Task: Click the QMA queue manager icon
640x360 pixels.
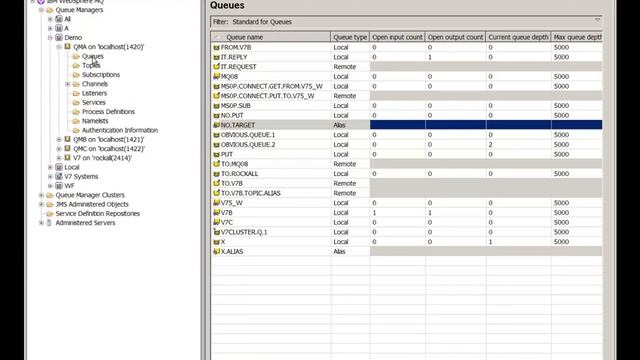Action: pos(68,47)
